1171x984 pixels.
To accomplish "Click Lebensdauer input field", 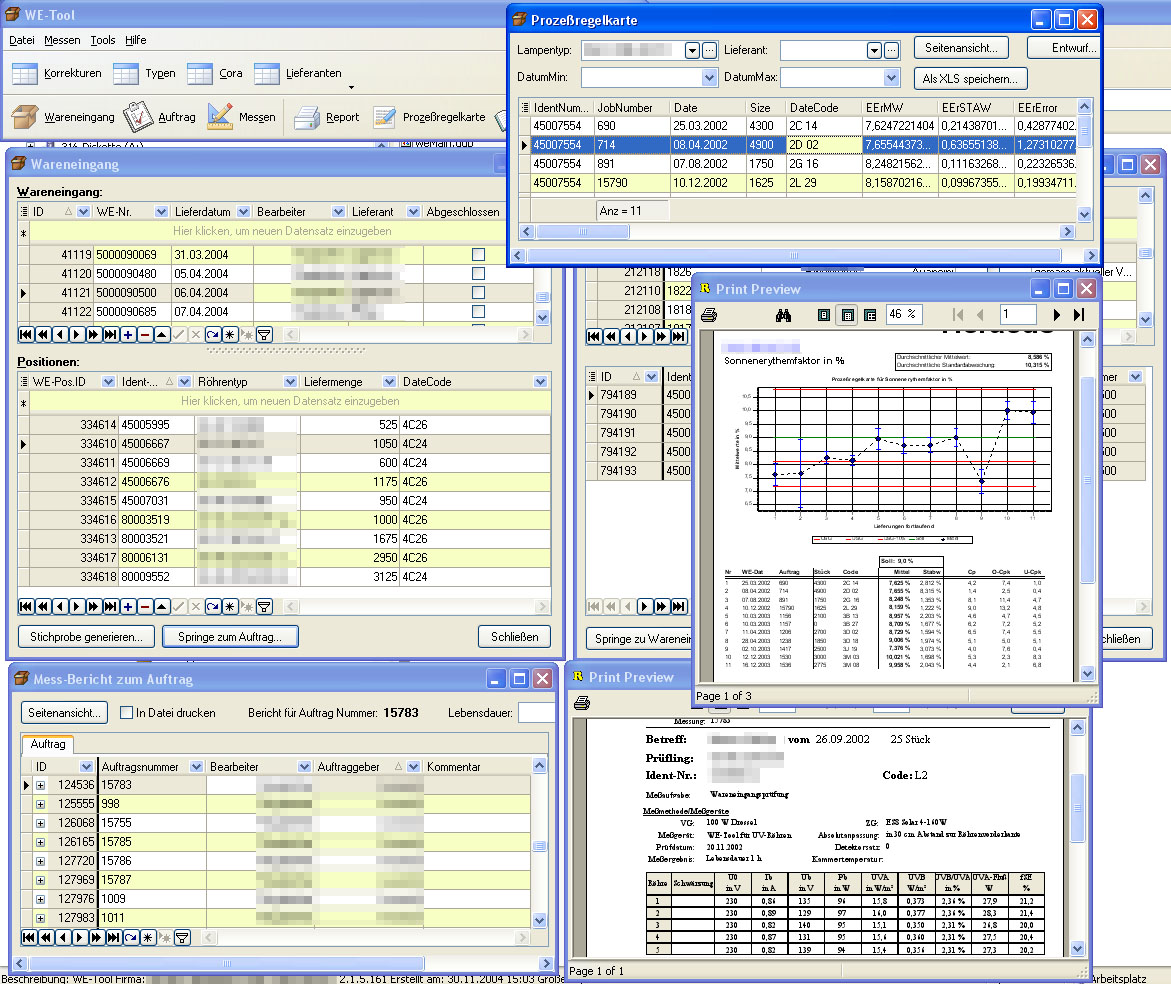I will point(535,713).
